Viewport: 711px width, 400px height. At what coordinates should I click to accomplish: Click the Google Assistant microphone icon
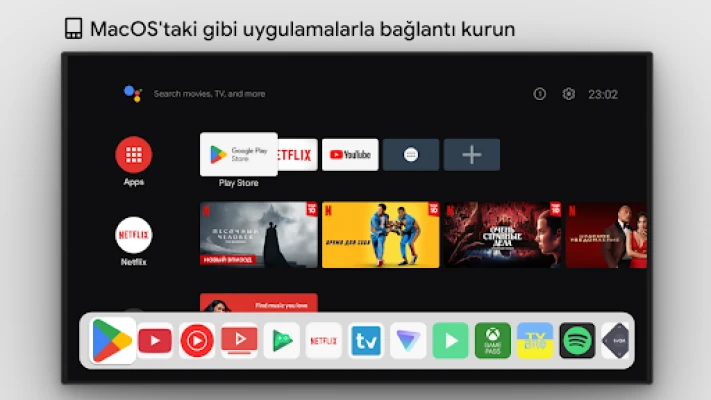pos(133,94)
